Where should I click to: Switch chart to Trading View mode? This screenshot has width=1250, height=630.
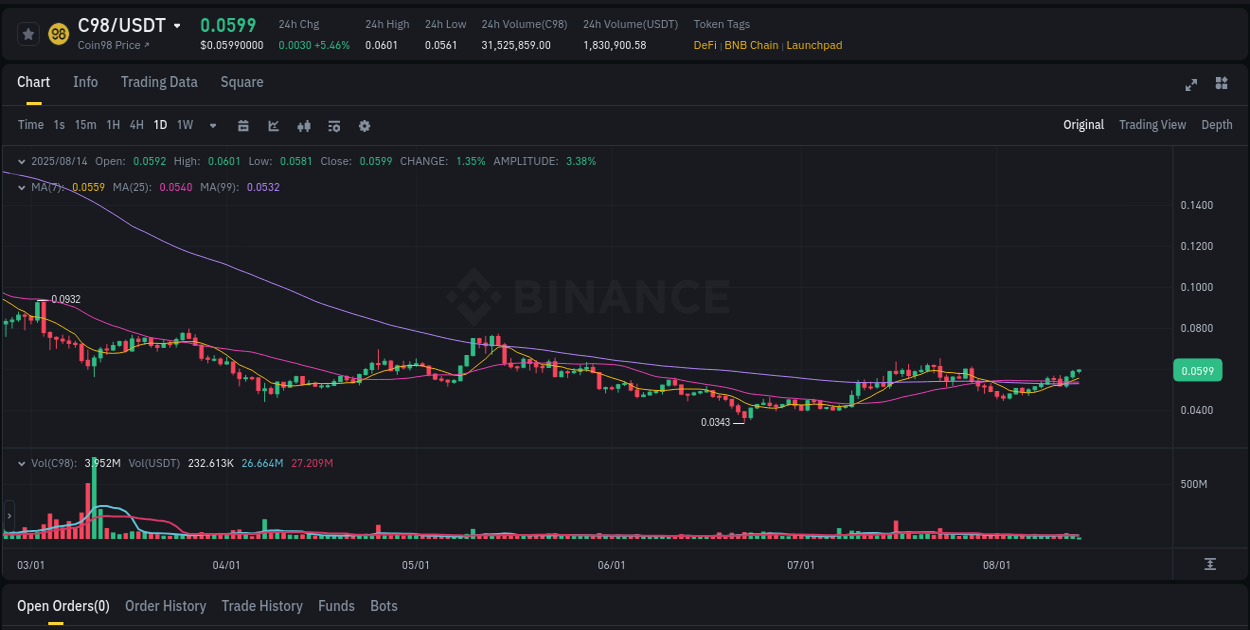1152,125
